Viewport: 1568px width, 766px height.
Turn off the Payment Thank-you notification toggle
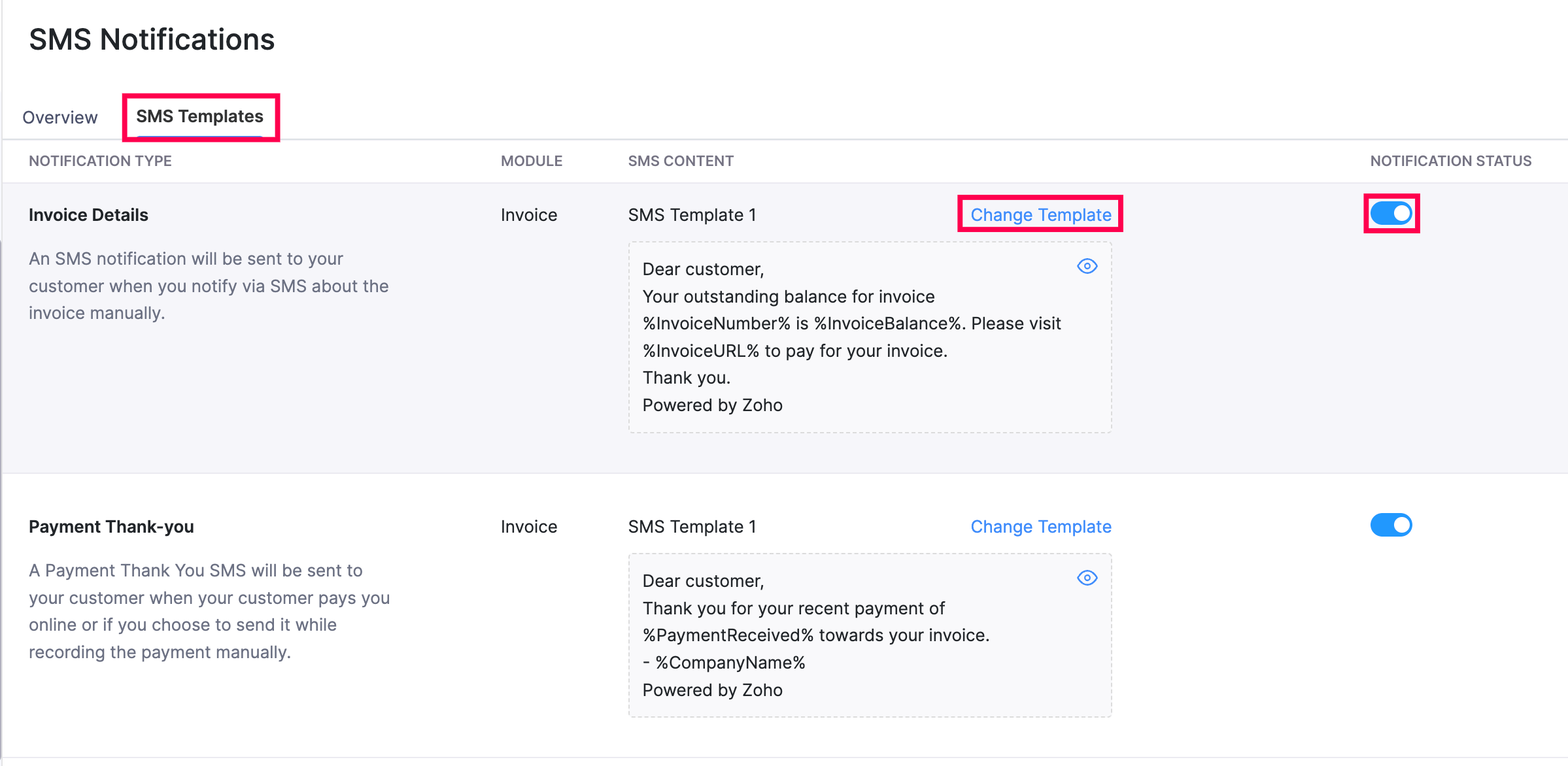pos(1391,525)
